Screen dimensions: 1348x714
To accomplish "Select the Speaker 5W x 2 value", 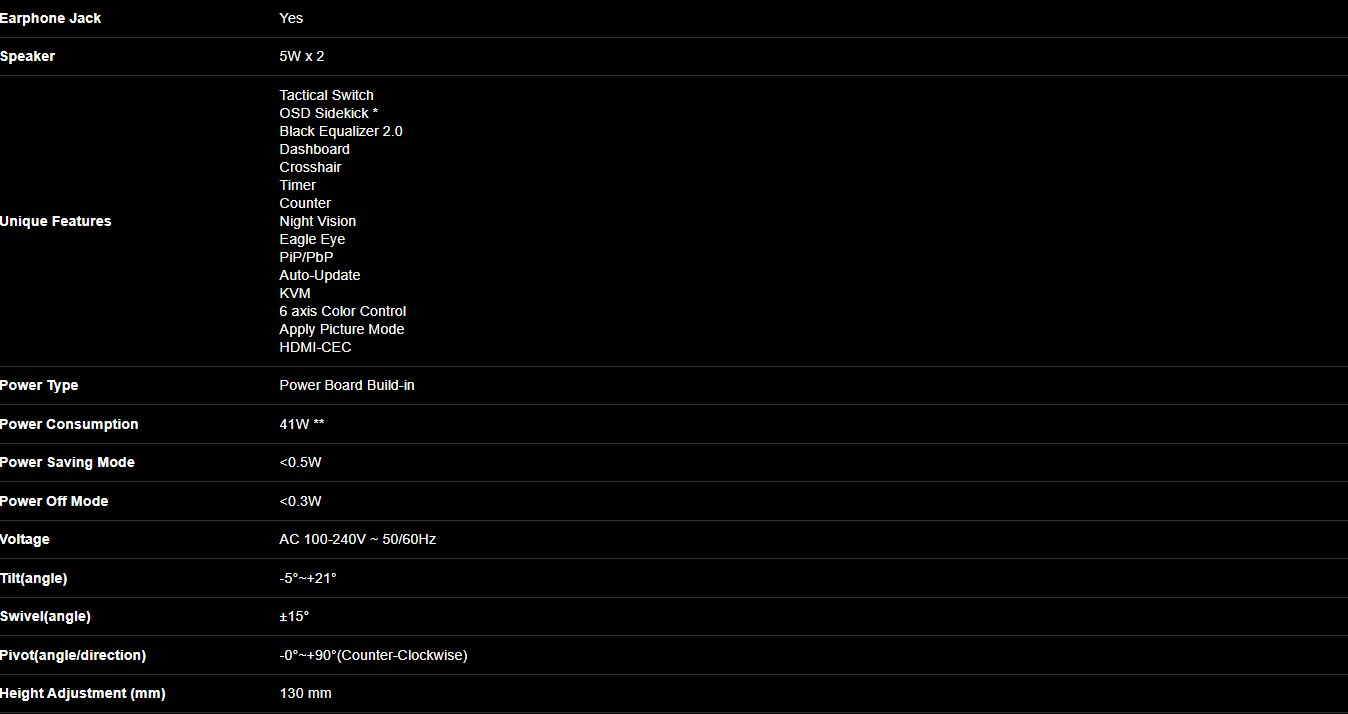I will pyautogui.click(x=302, y=56).
